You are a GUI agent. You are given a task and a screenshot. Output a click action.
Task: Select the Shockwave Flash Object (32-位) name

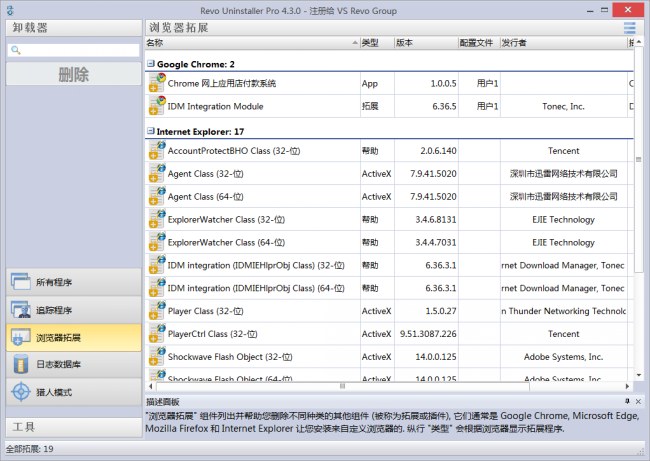click(230, 357)
